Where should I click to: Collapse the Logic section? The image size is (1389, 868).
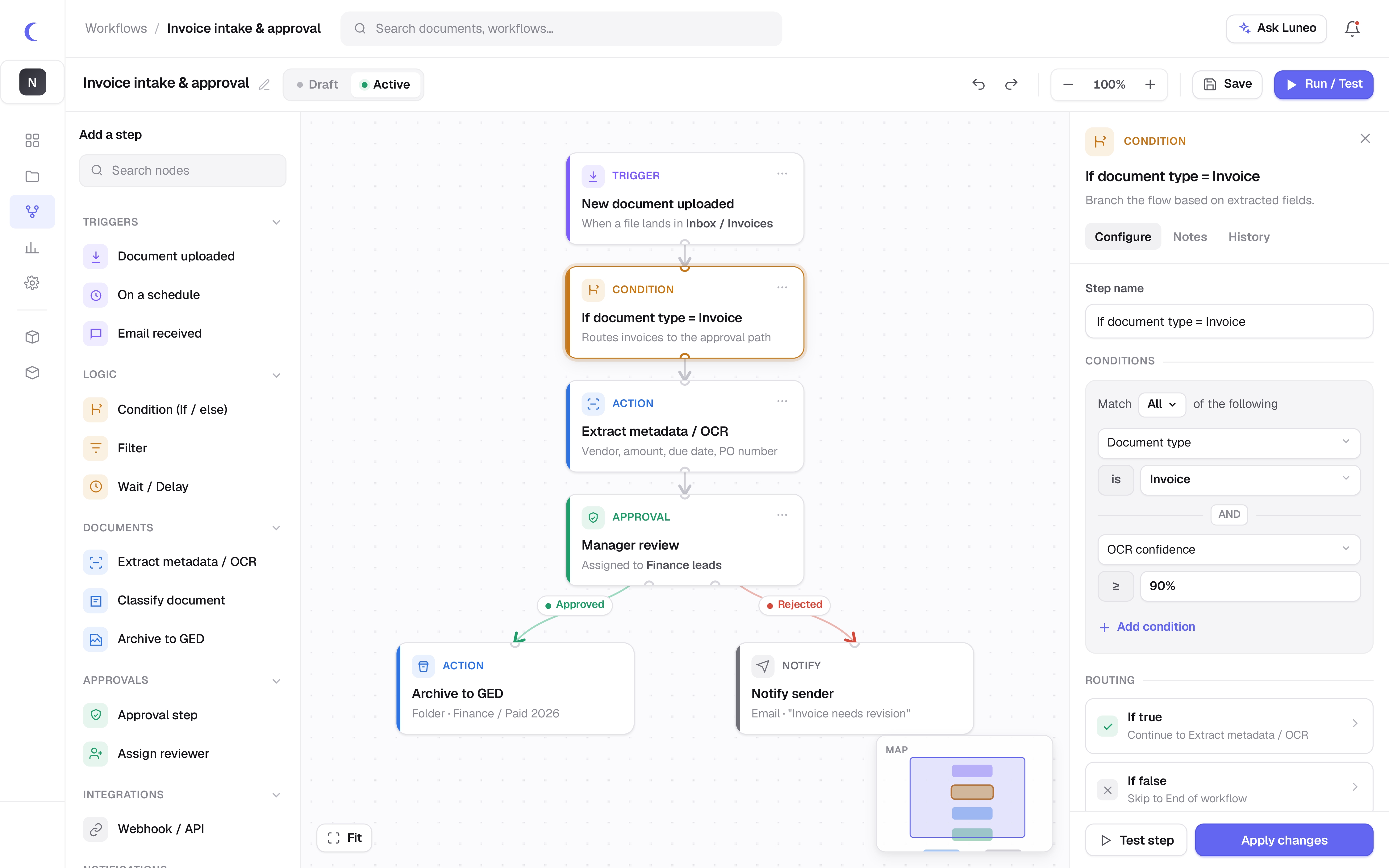276,375
